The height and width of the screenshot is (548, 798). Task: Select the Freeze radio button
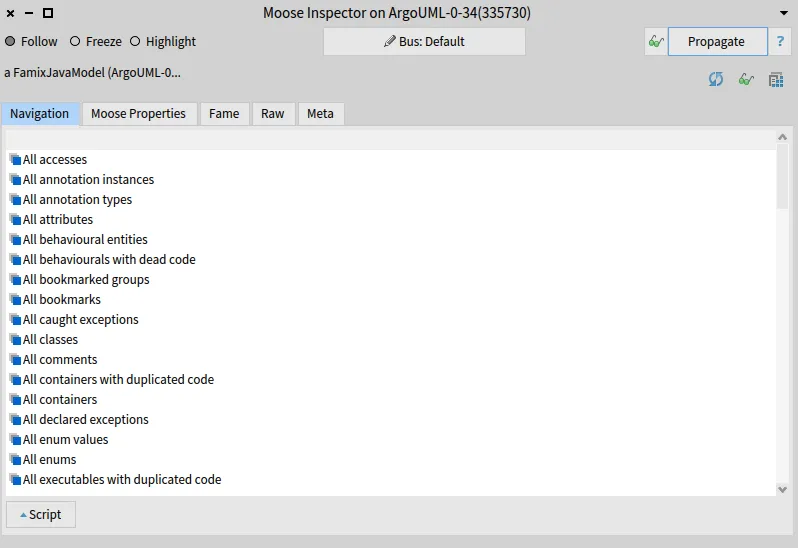point(75,42)
